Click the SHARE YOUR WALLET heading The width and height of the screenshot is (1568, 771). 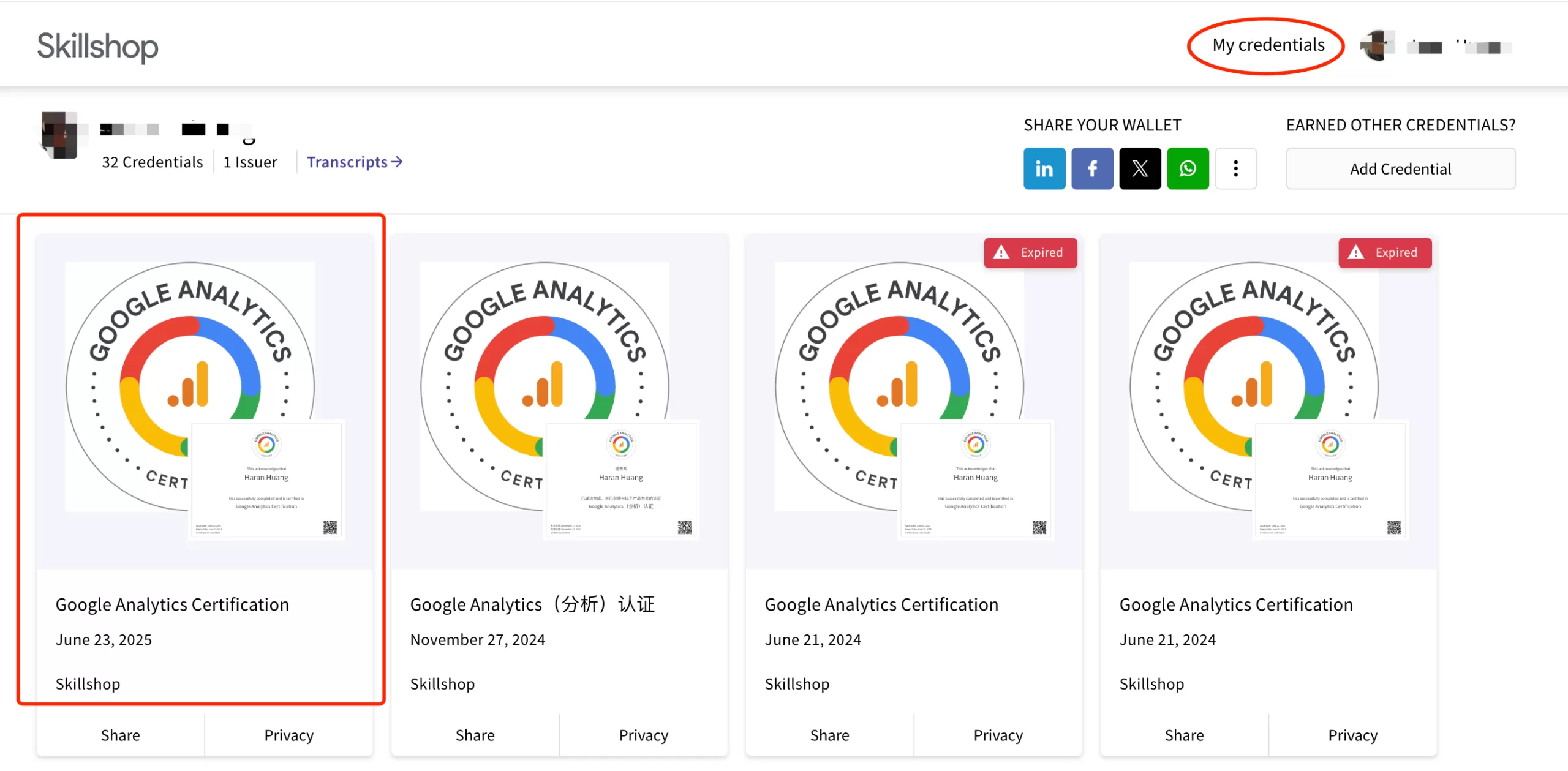(x=1102, y=125)
